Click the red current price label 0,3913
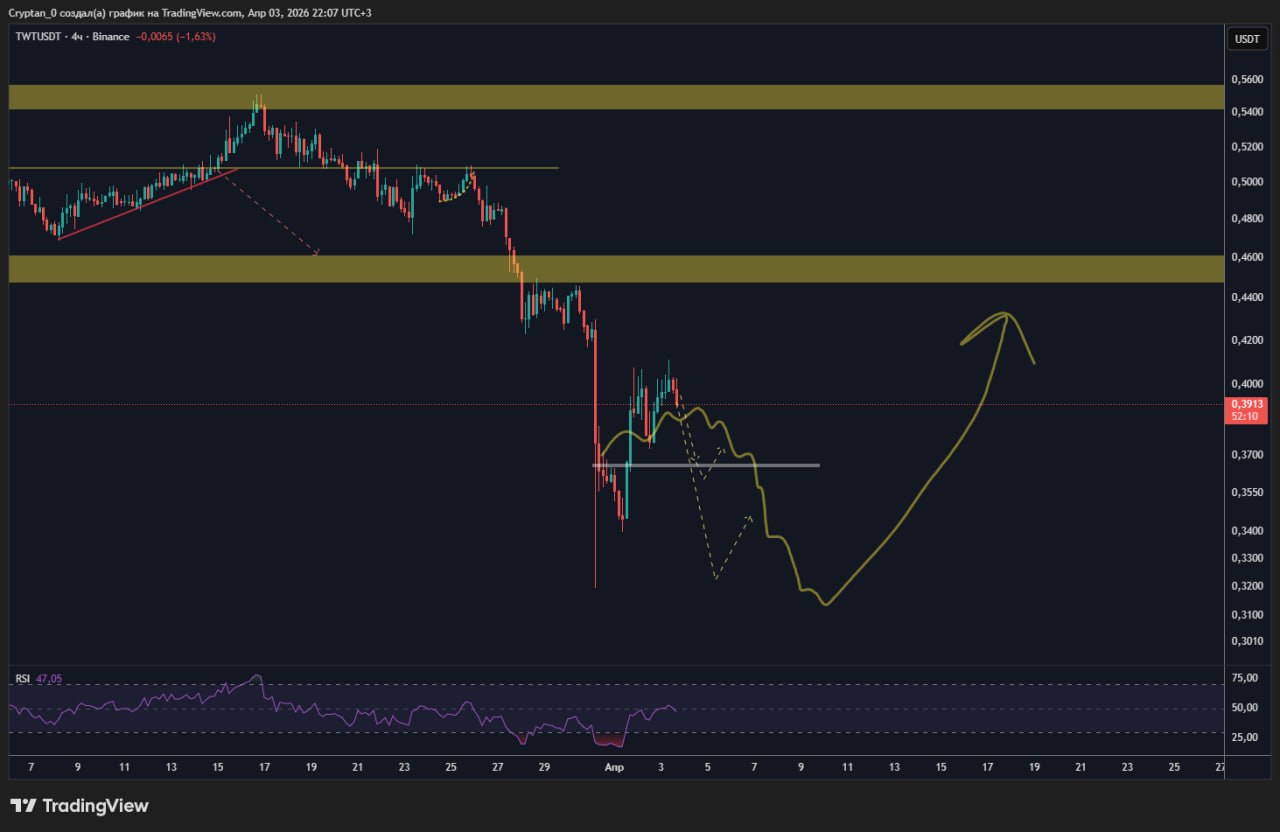 pyautogui.click(x=1246, y=404)
